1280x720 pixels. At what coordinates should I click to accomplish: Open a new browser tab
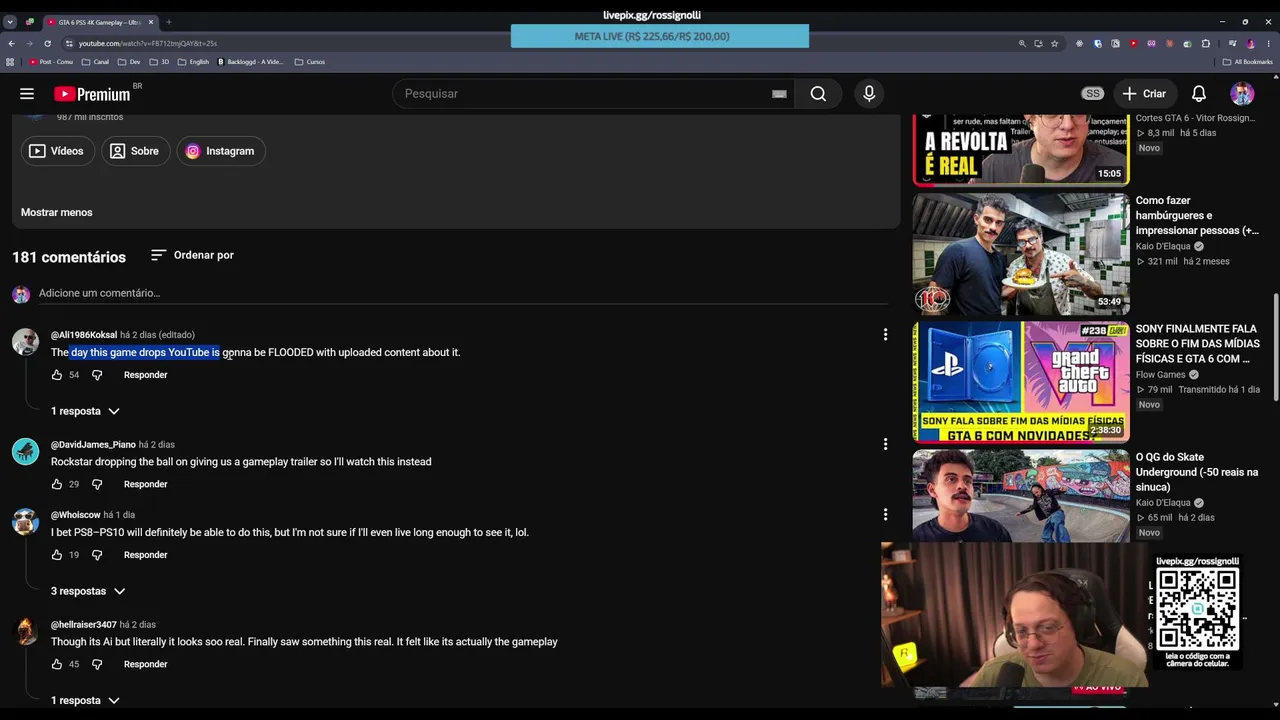pos(169,22)
